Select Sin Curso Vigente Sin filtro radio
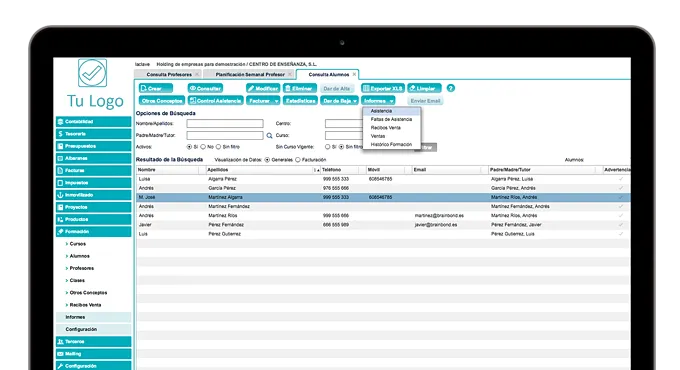680x370 pixels. 341,147
